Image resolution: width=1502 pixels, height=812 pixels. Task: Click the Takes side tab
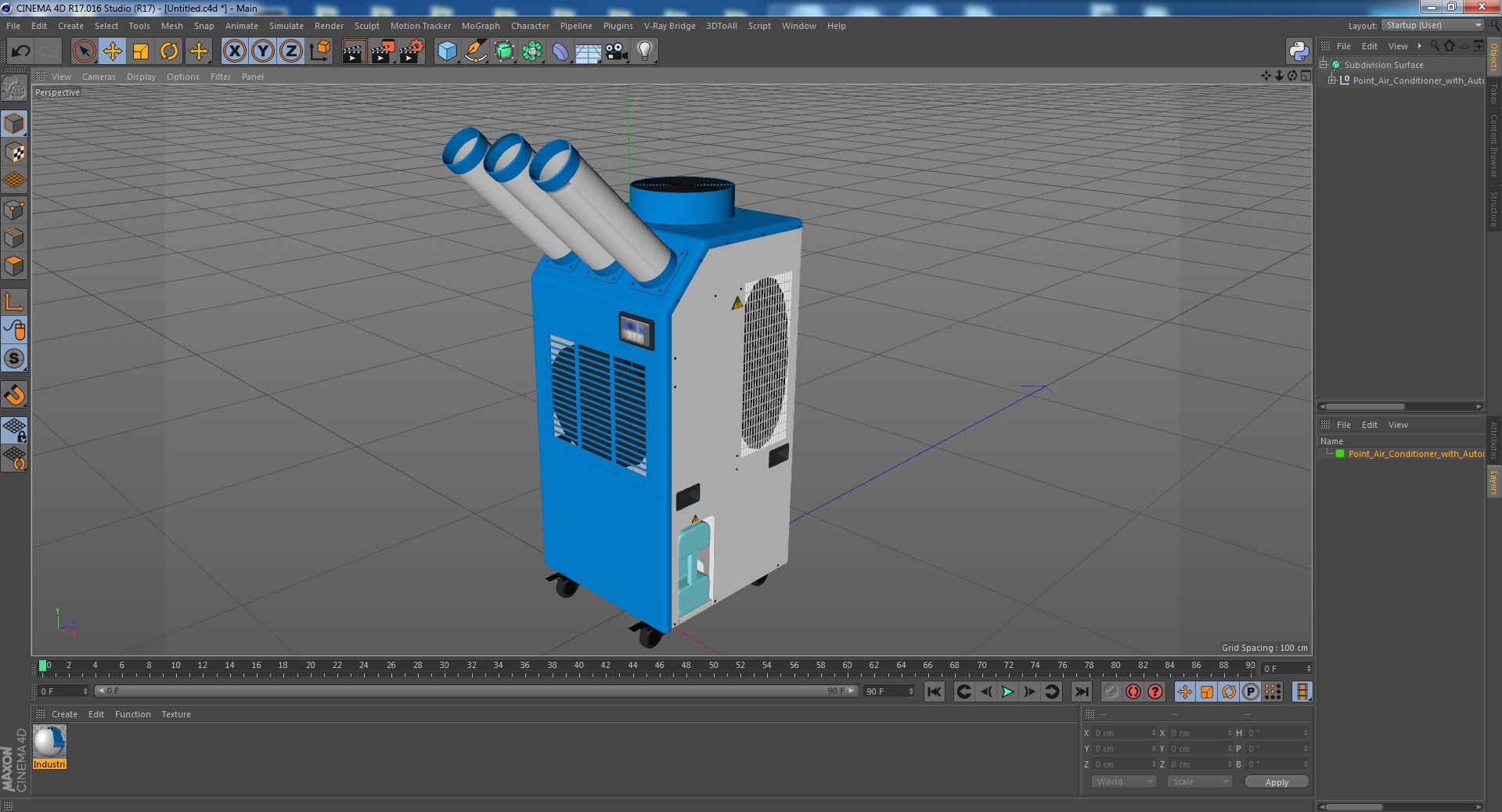point(1494,93)
